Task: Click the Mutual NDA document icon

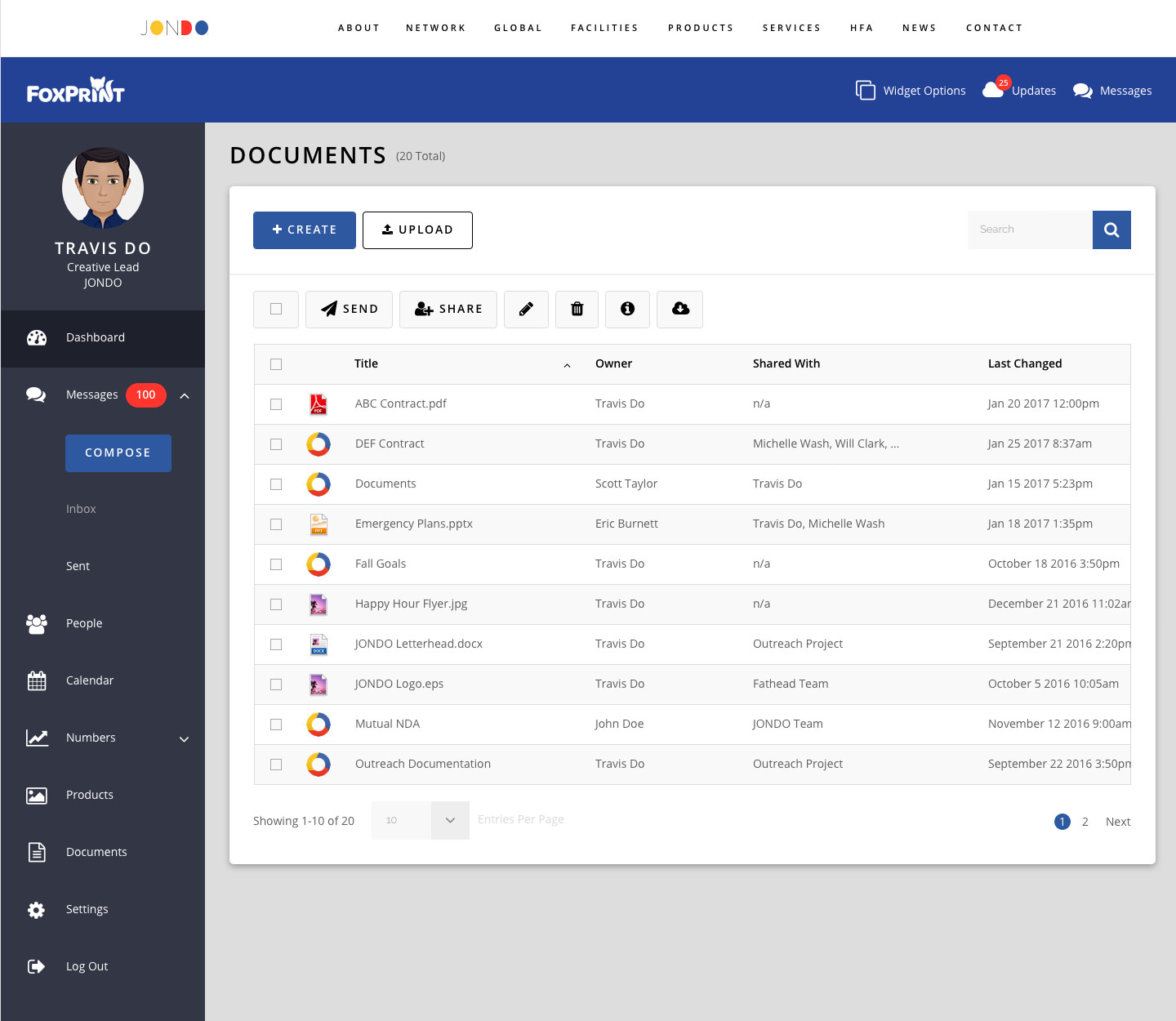Action: tap(318, 725)
